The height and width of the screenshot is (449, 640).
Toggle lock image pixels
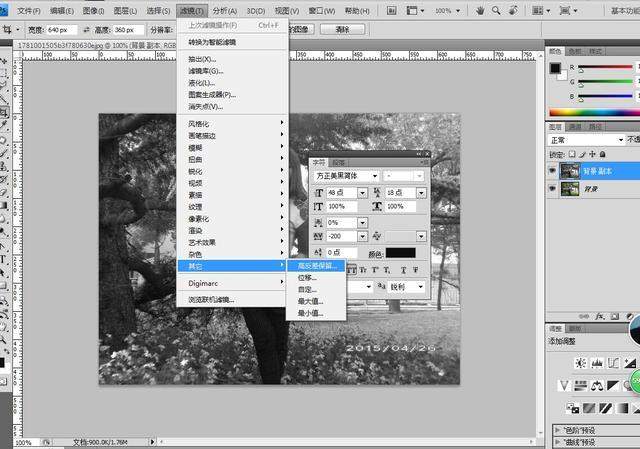(x=582, y=154)
